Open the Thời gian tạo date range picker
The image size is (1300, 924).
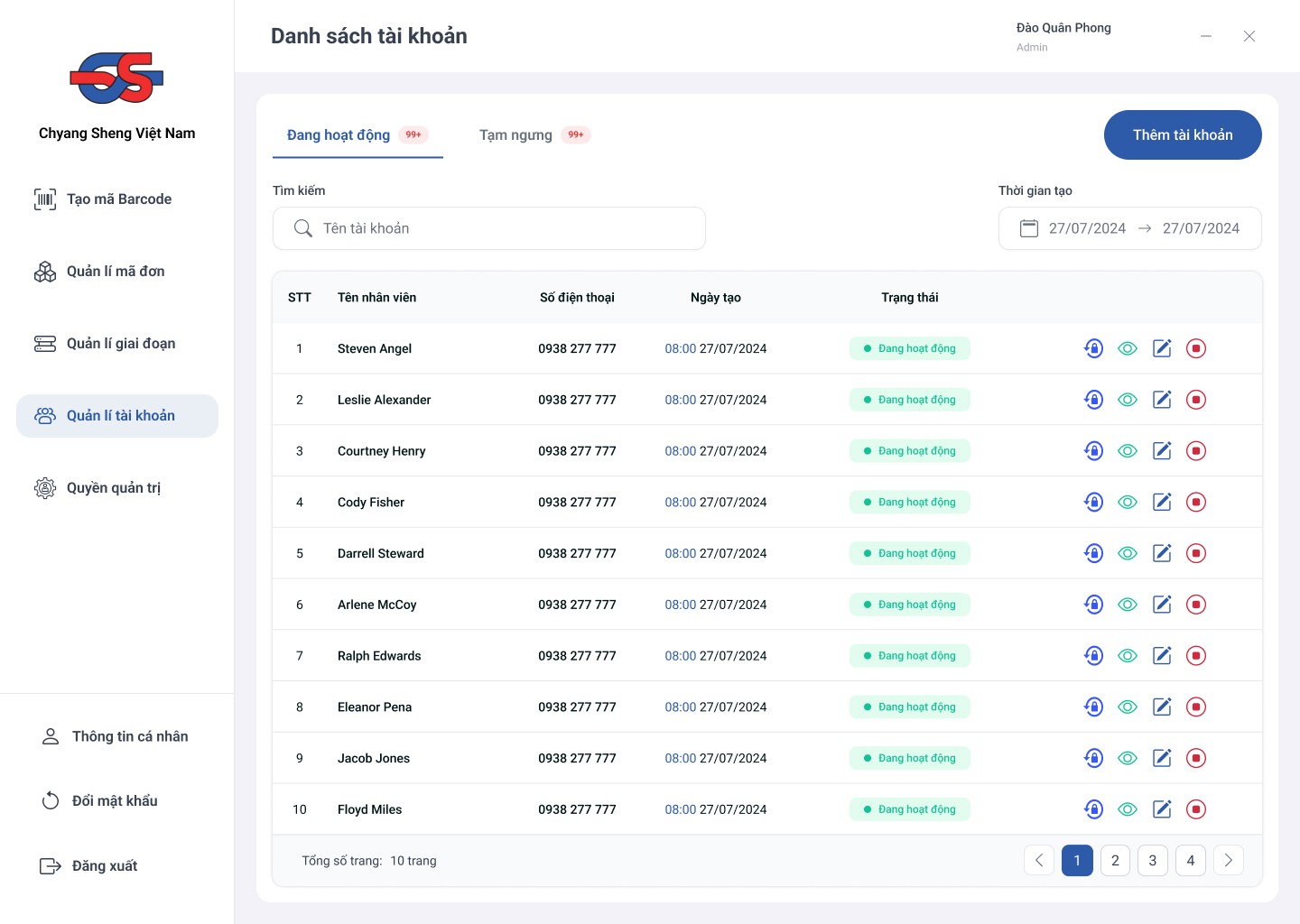click(1130, 228)
